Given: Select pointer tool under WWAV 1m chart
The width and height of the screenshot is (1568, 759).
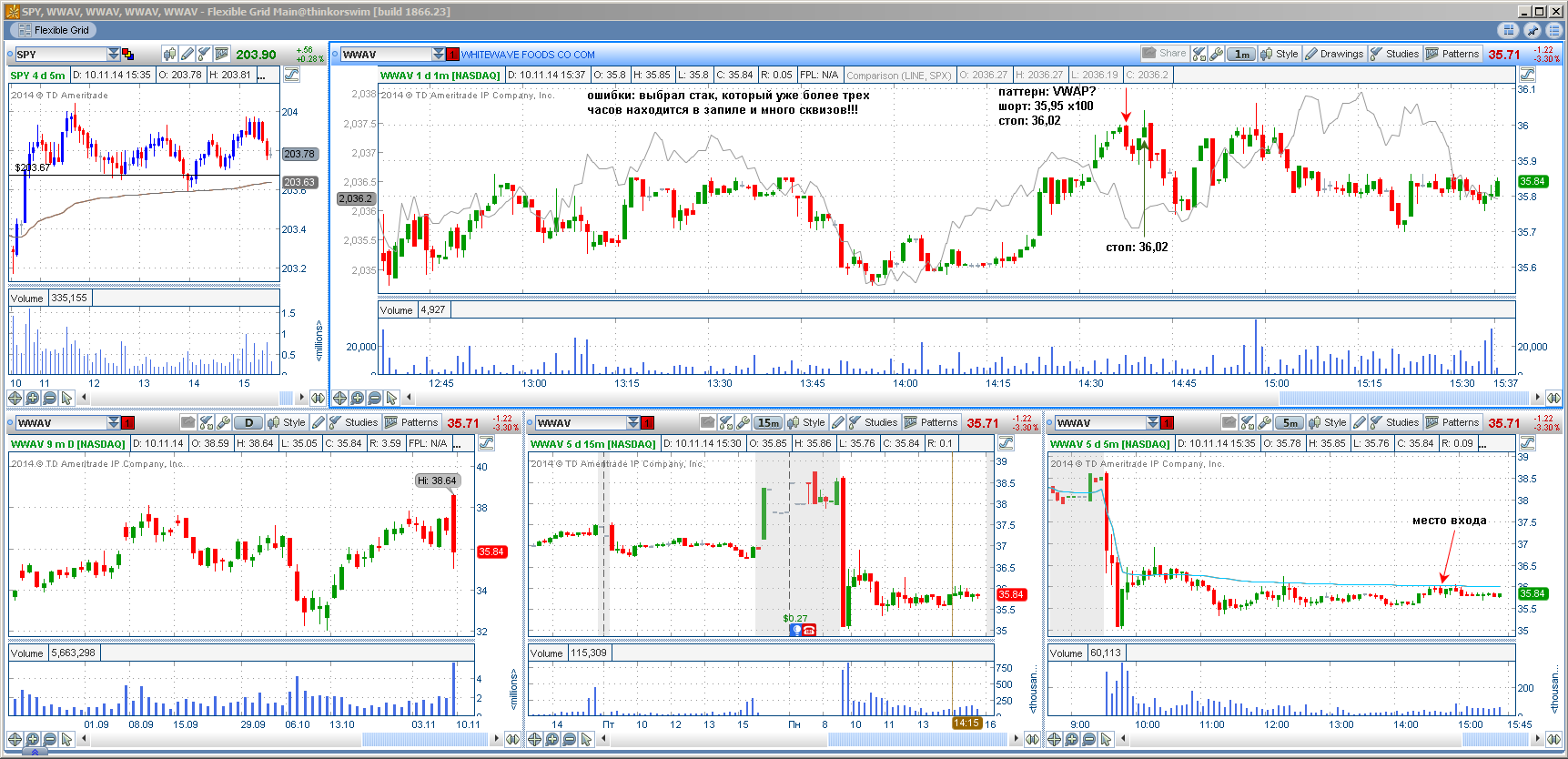Looking at the screenshot, I should coord(391,398).
